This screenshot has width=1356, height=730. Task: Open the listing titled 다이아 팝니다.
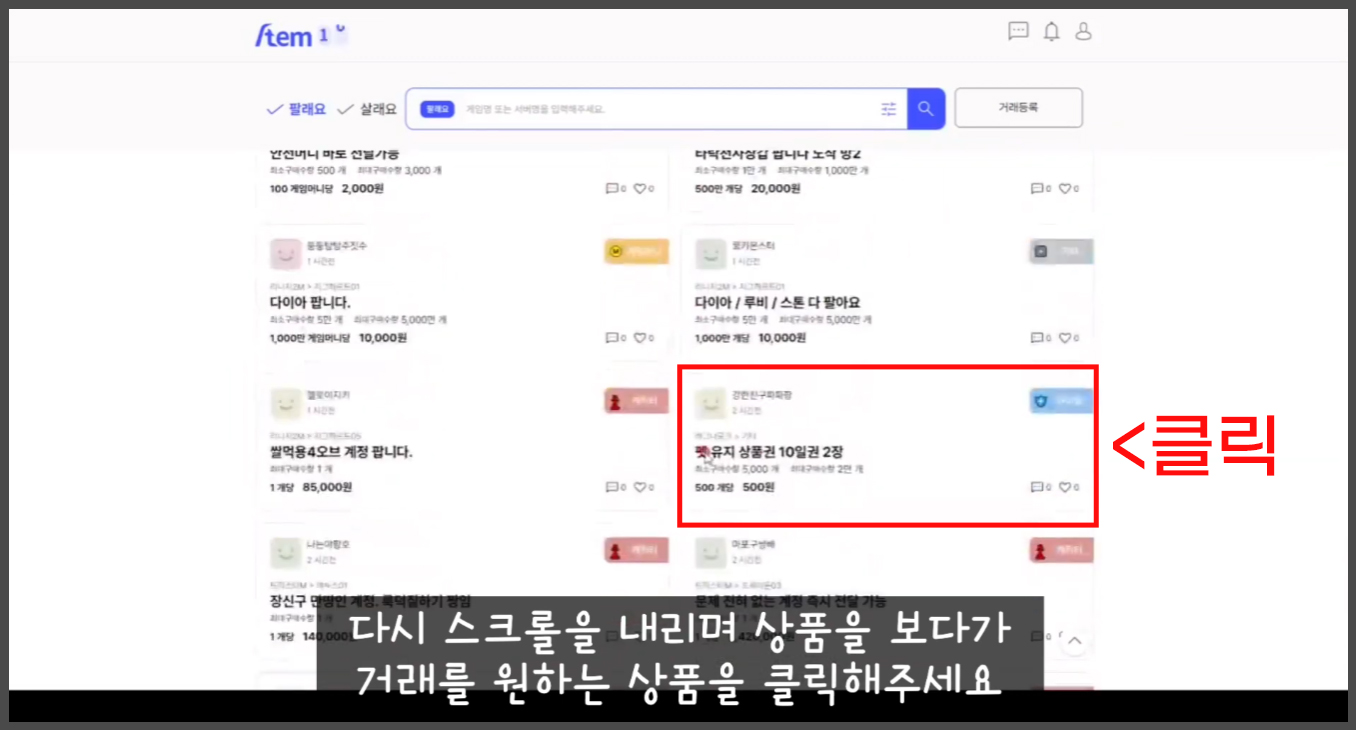tap(310, 303)
